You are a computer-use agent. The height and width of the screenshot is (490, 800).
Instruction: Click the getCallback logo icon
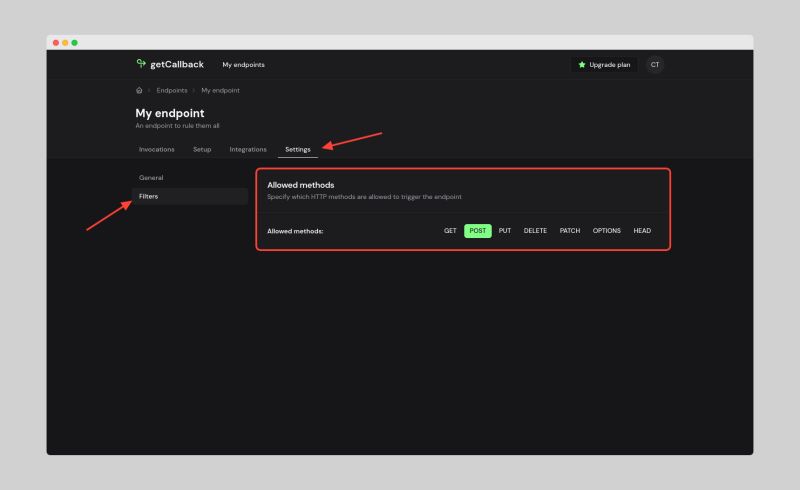tap(141, 63)
